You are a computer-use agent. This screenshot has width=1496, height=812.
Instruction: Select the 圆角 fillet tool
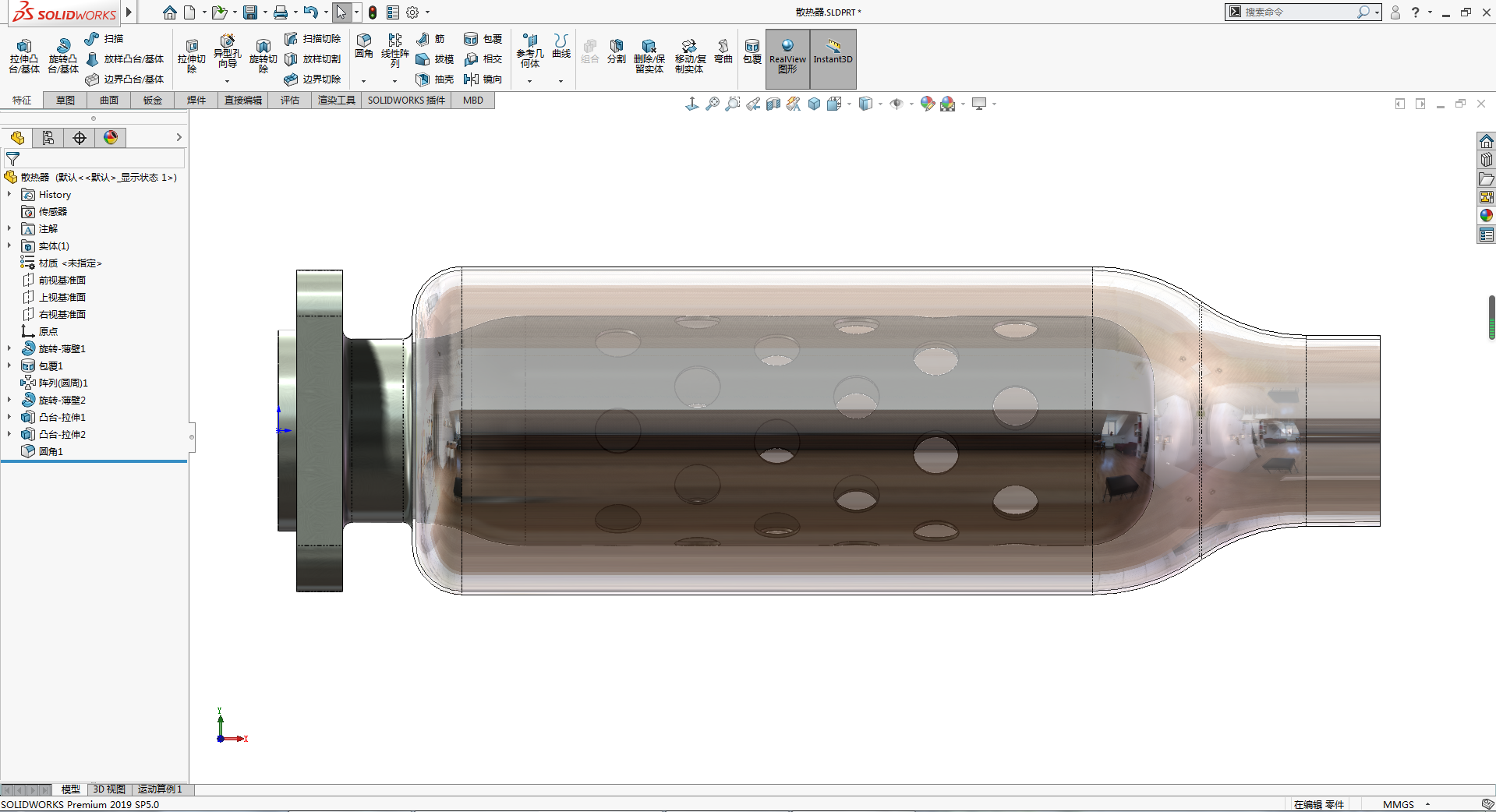click(364, 46)
